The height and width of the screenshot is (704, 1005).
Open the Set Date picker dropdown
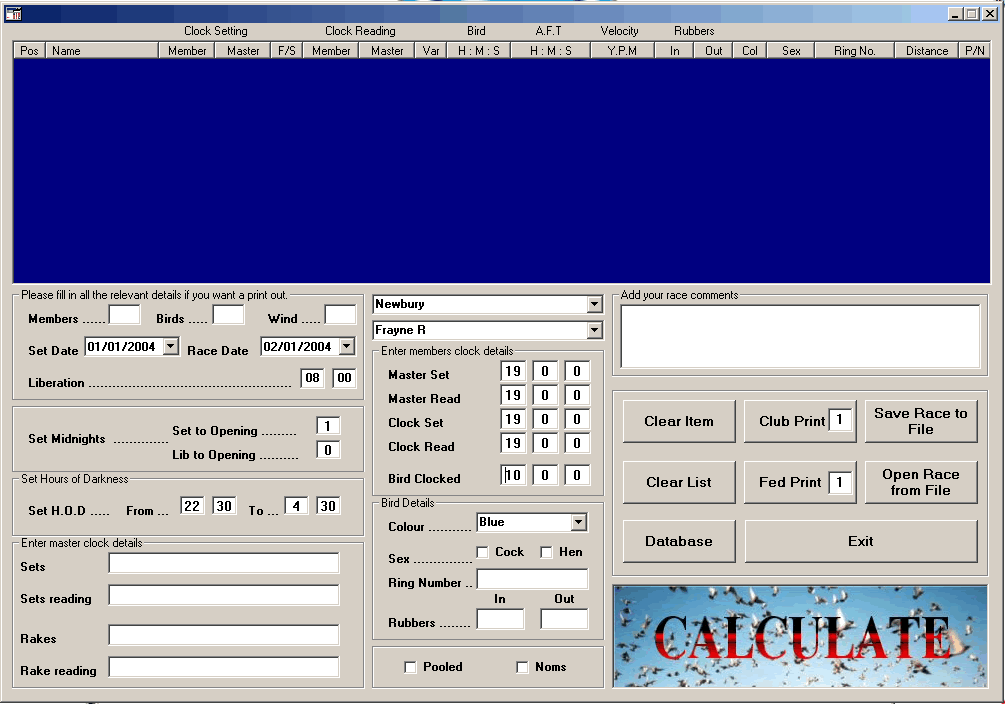[170, 346]
